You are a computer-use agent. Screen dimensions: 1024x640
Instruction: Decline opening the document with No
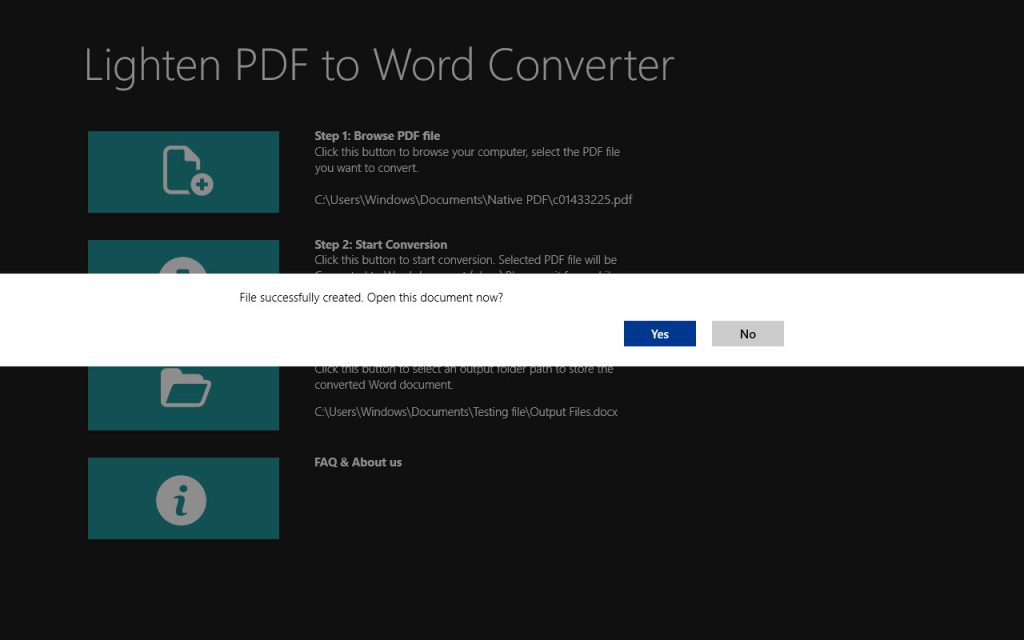tap(748, 334)
